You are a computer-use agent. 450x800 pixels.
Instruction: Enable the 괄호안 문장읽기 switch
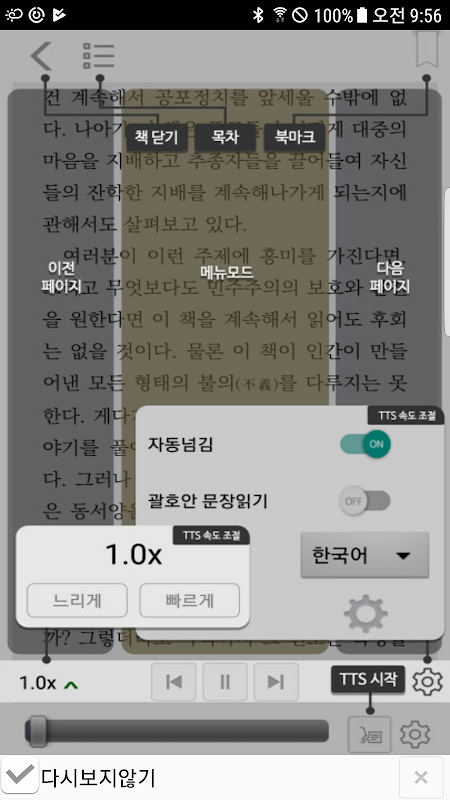point(365,501)
